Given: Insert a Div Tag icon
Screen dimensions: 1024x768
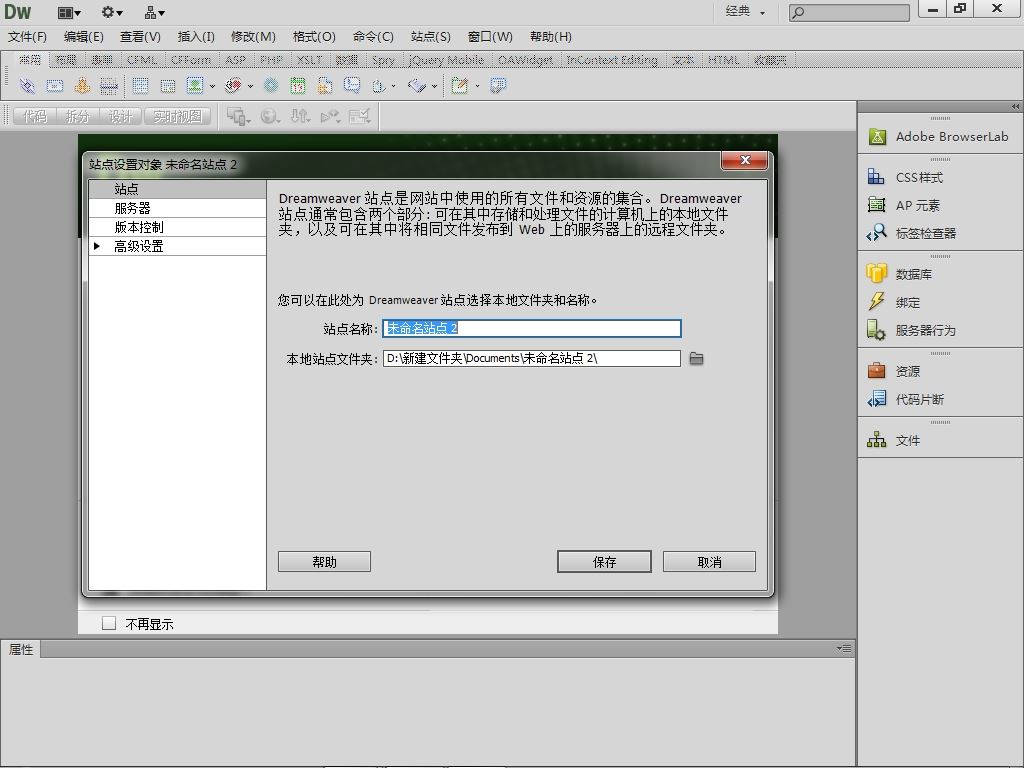Looking at the screenshot, I should point(168,85).
